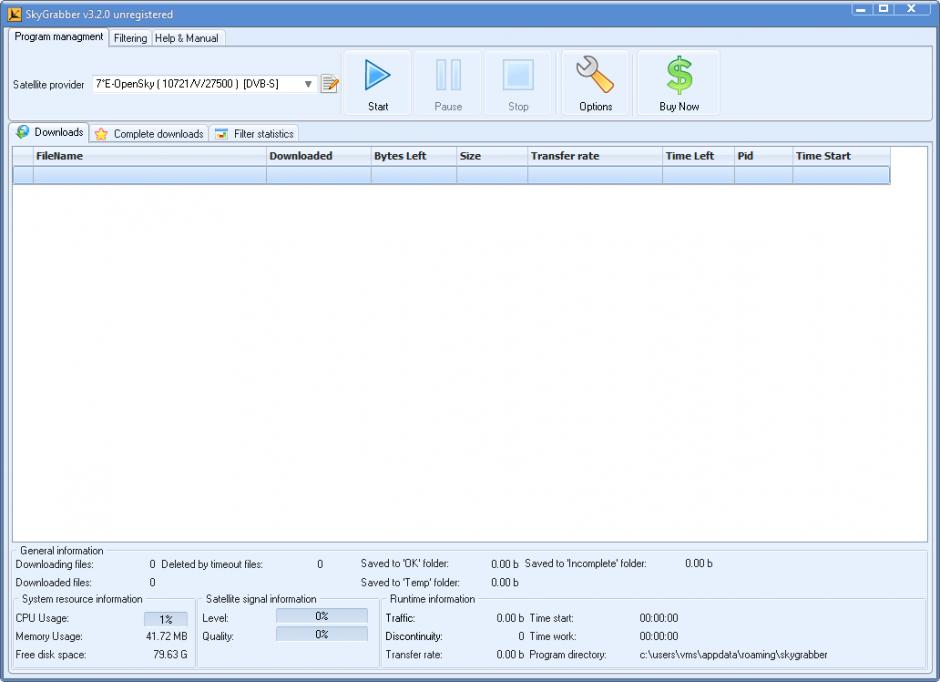Screen dimensions: 940x682
Task: Click the Traffic label
Action: [x=400, y=618]
